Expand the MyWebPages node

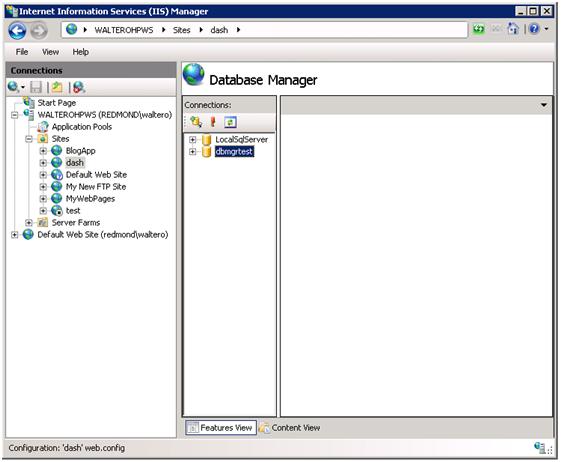[43, 199]
